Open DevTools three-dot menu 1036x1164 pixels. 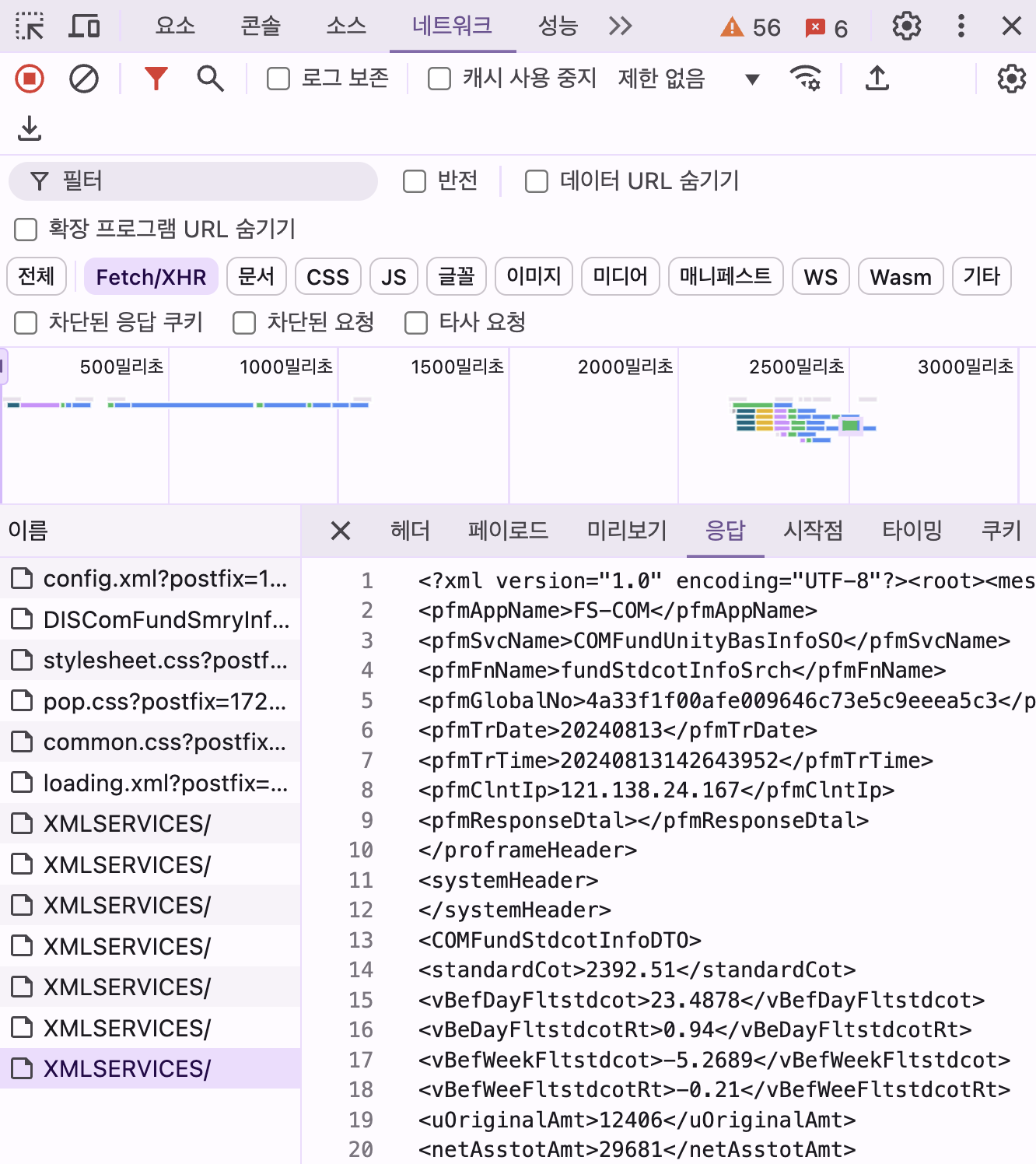click(961, 26)
